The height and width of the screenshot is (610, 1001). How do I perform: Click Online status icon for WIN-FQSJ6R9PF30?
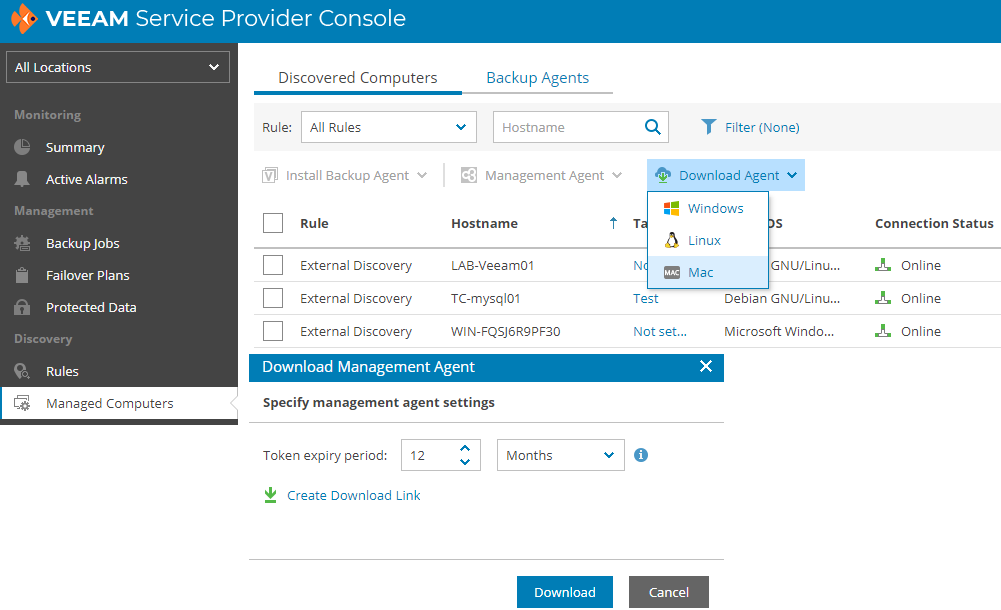click(x=883, y=331)
